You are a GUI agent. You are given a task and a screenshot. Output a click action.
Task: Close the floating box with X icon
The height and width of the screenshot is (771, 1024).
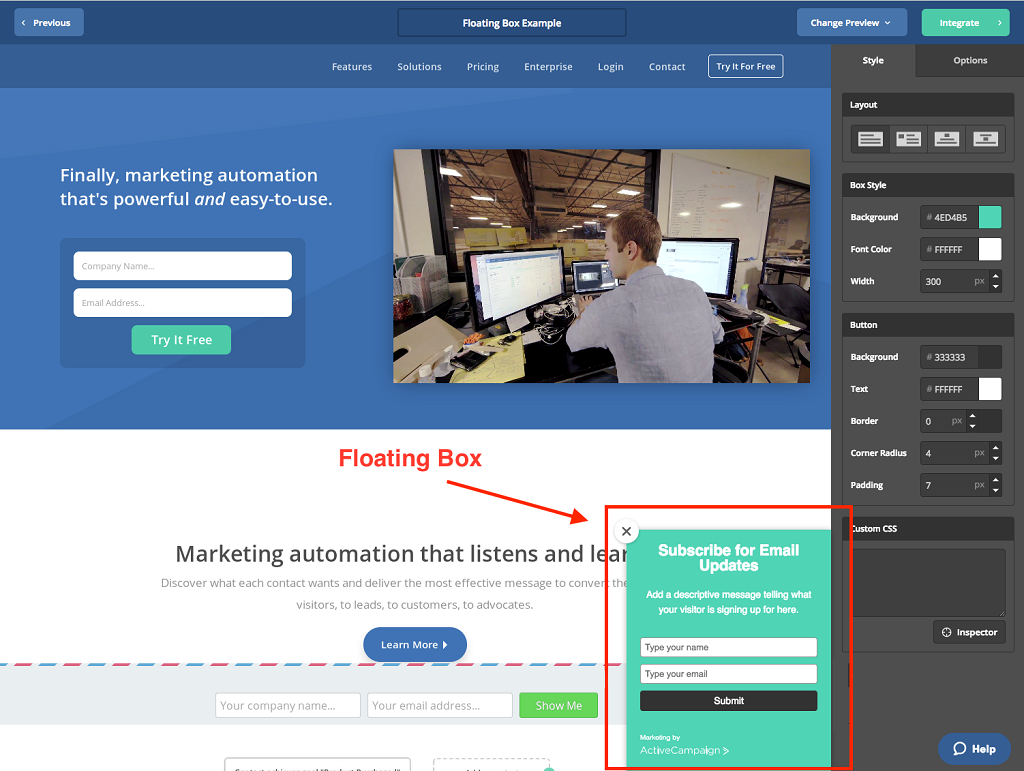(626, 532)
